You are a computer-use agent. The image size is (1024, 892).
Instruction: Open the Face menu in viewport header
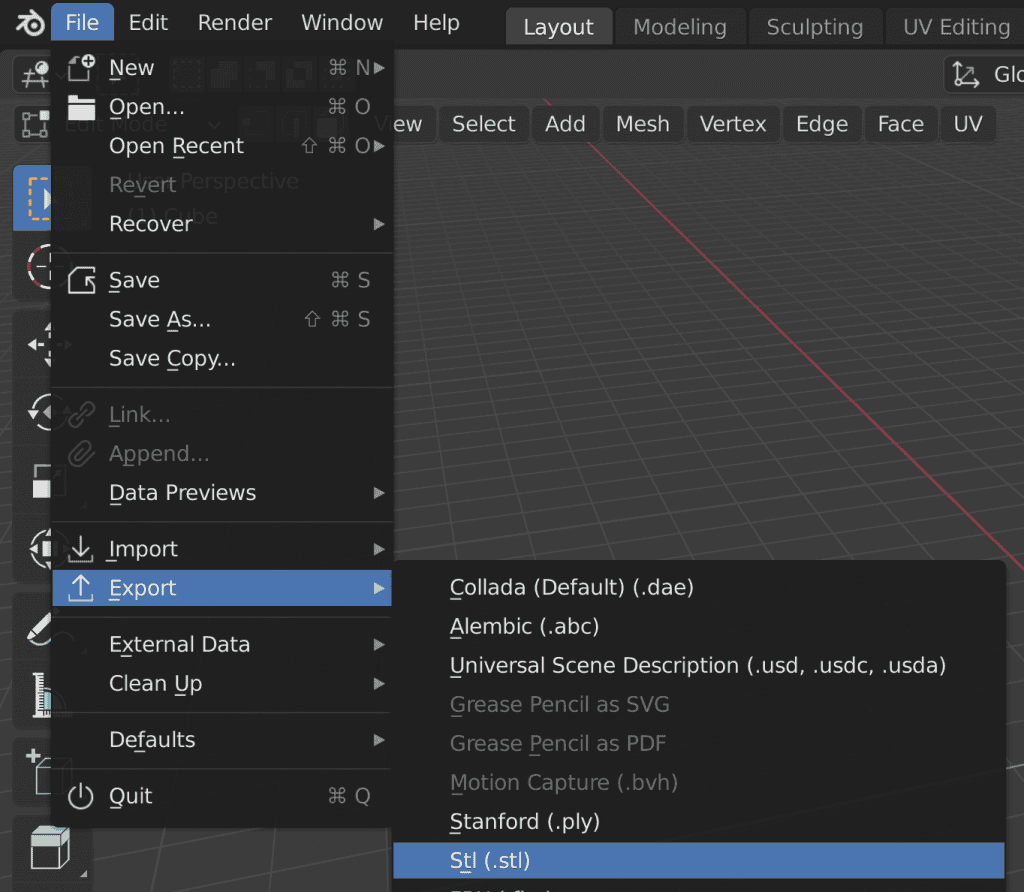click(x=901, y=124)
